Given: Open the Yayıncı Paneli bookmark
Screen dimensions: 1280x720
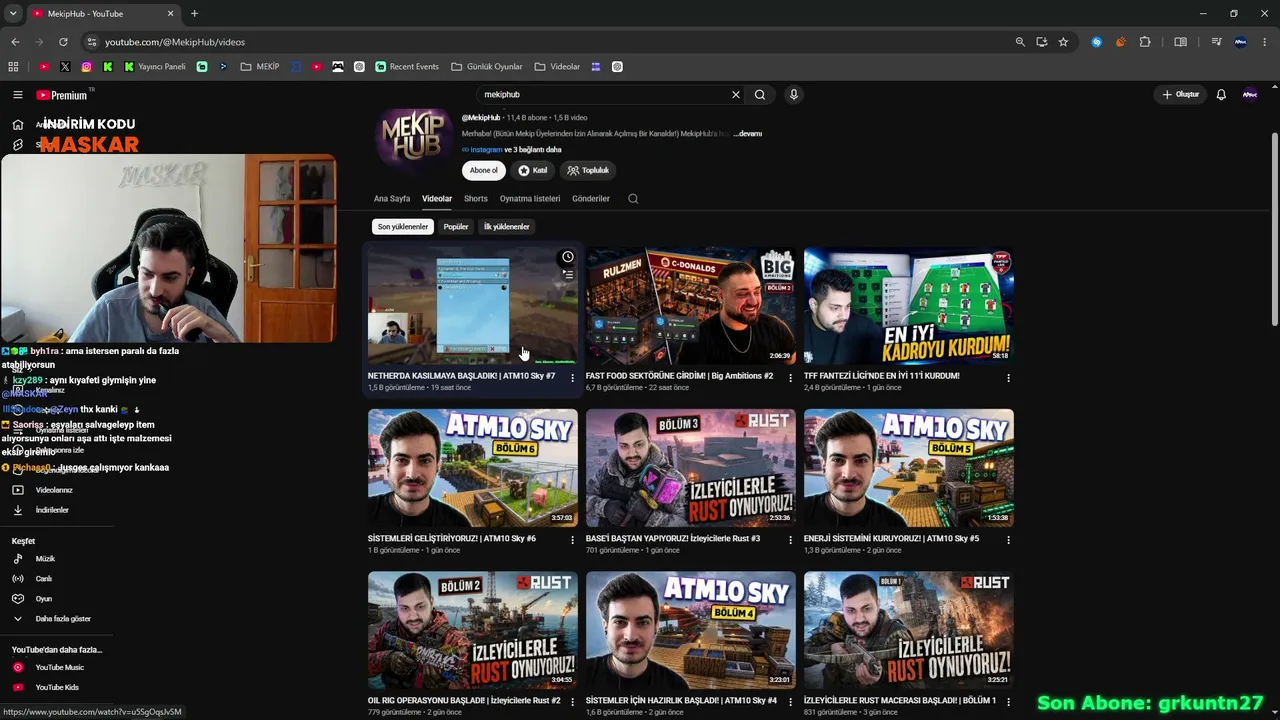Looking at the screenshot, I should pos(155,67).
